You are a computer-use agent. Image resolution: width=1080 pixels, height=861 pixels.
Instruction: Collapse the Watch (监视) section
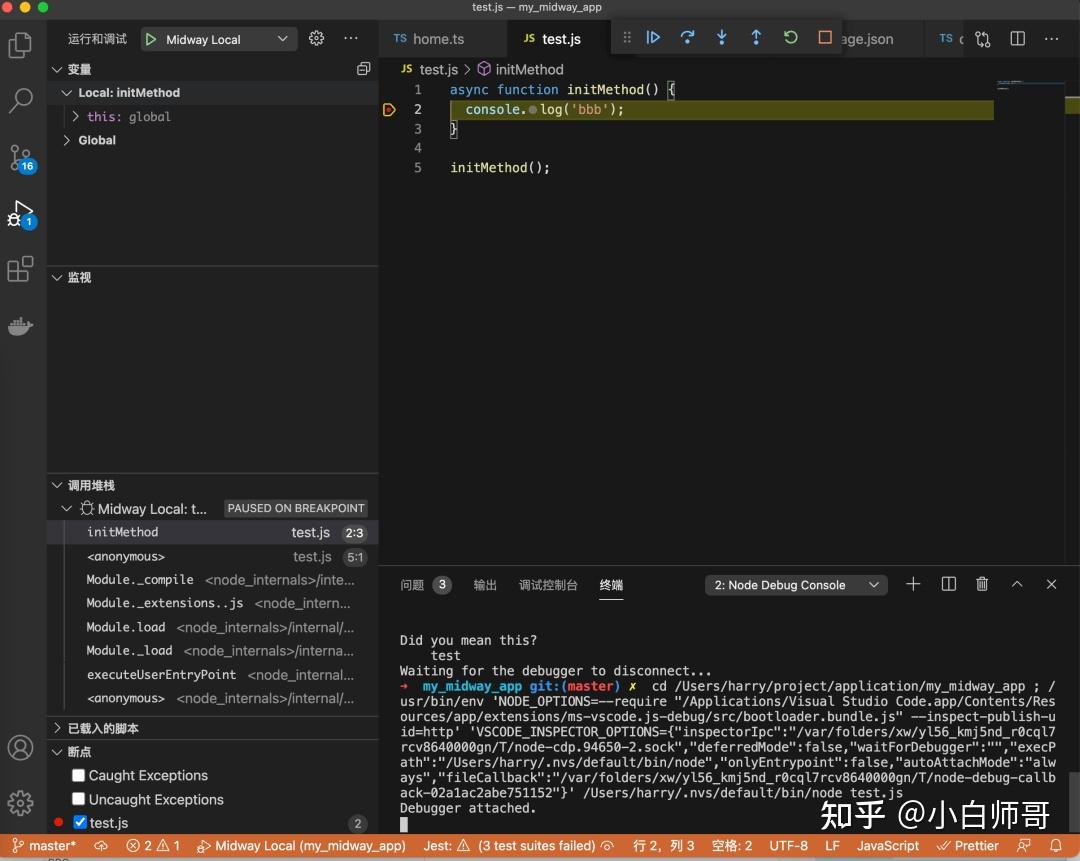point(214,278)
